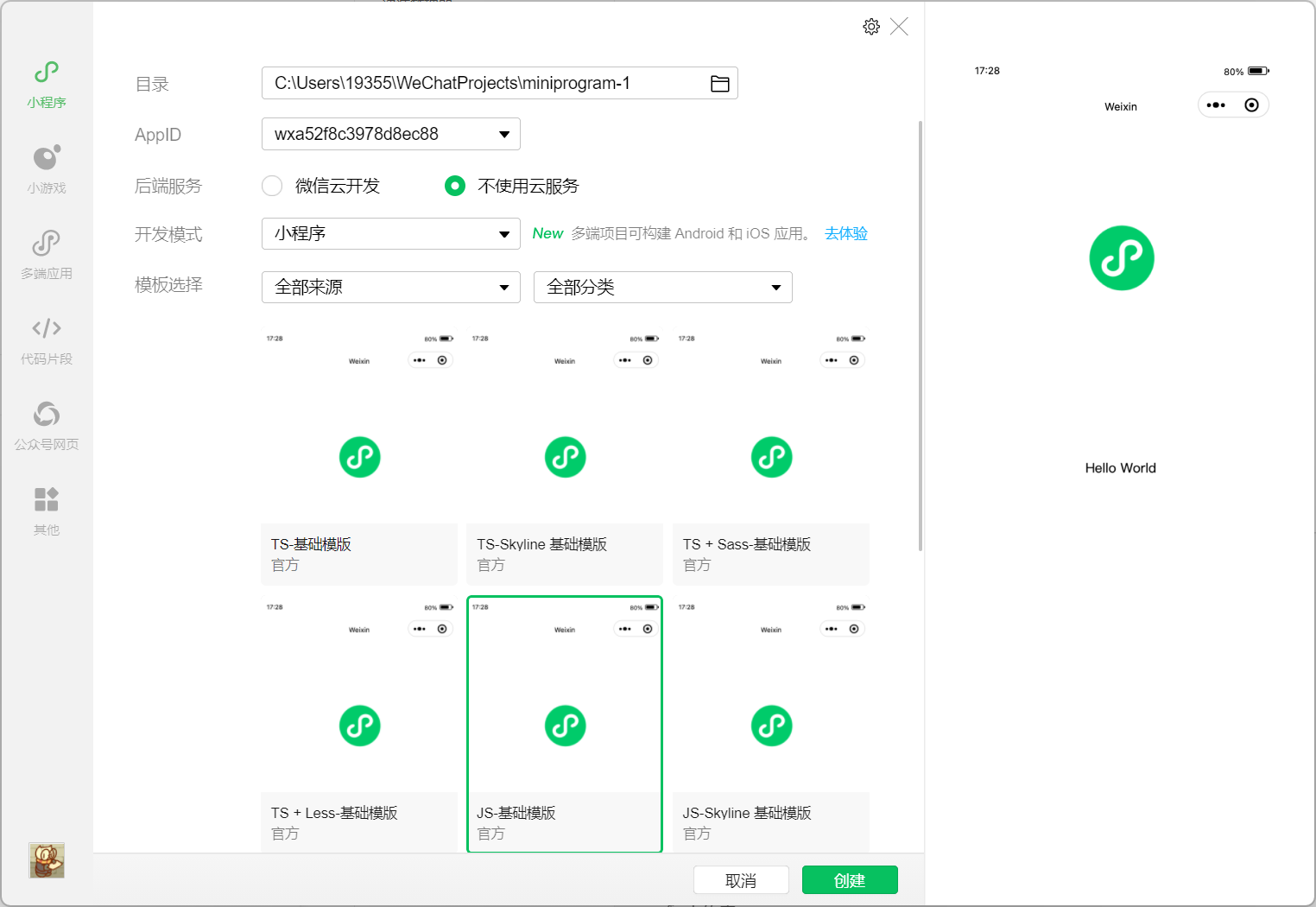Click the Weixin title in preview

1121,107
